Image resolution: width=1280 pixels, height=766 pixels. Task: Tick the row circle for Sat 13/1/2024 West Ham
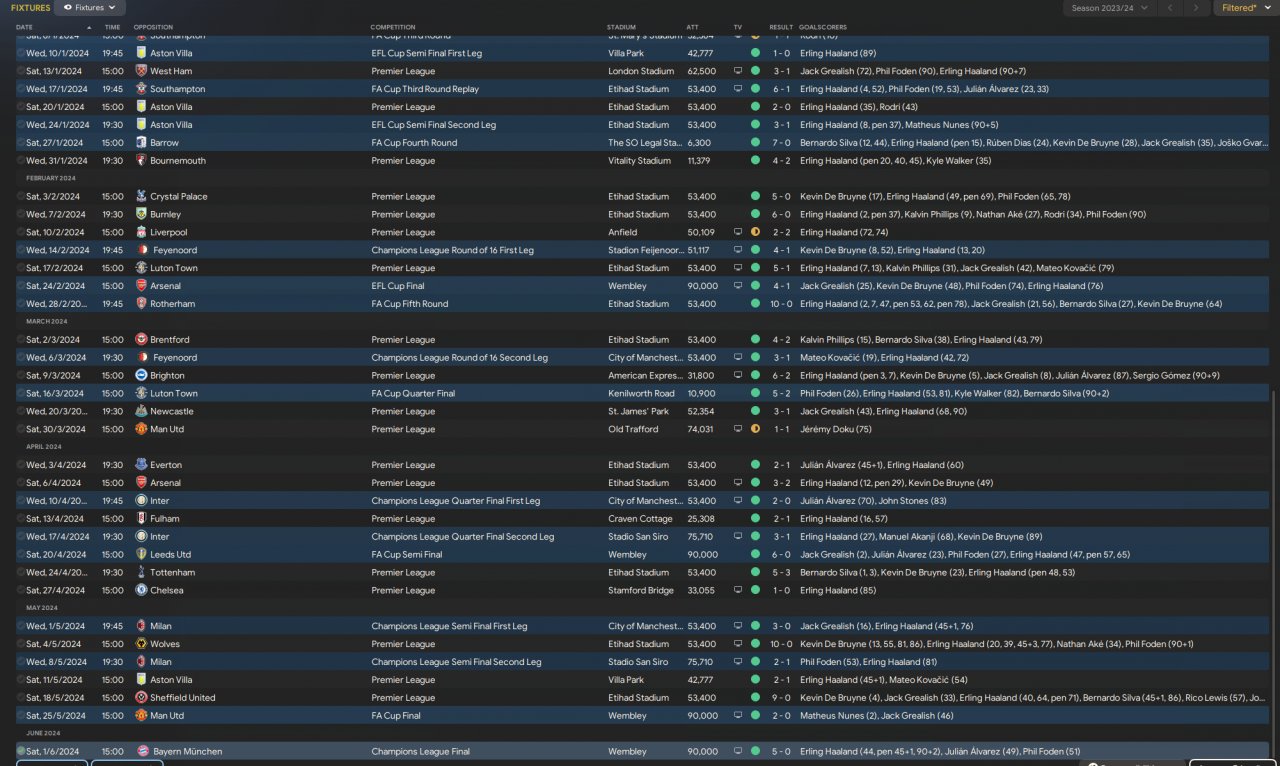21,71
